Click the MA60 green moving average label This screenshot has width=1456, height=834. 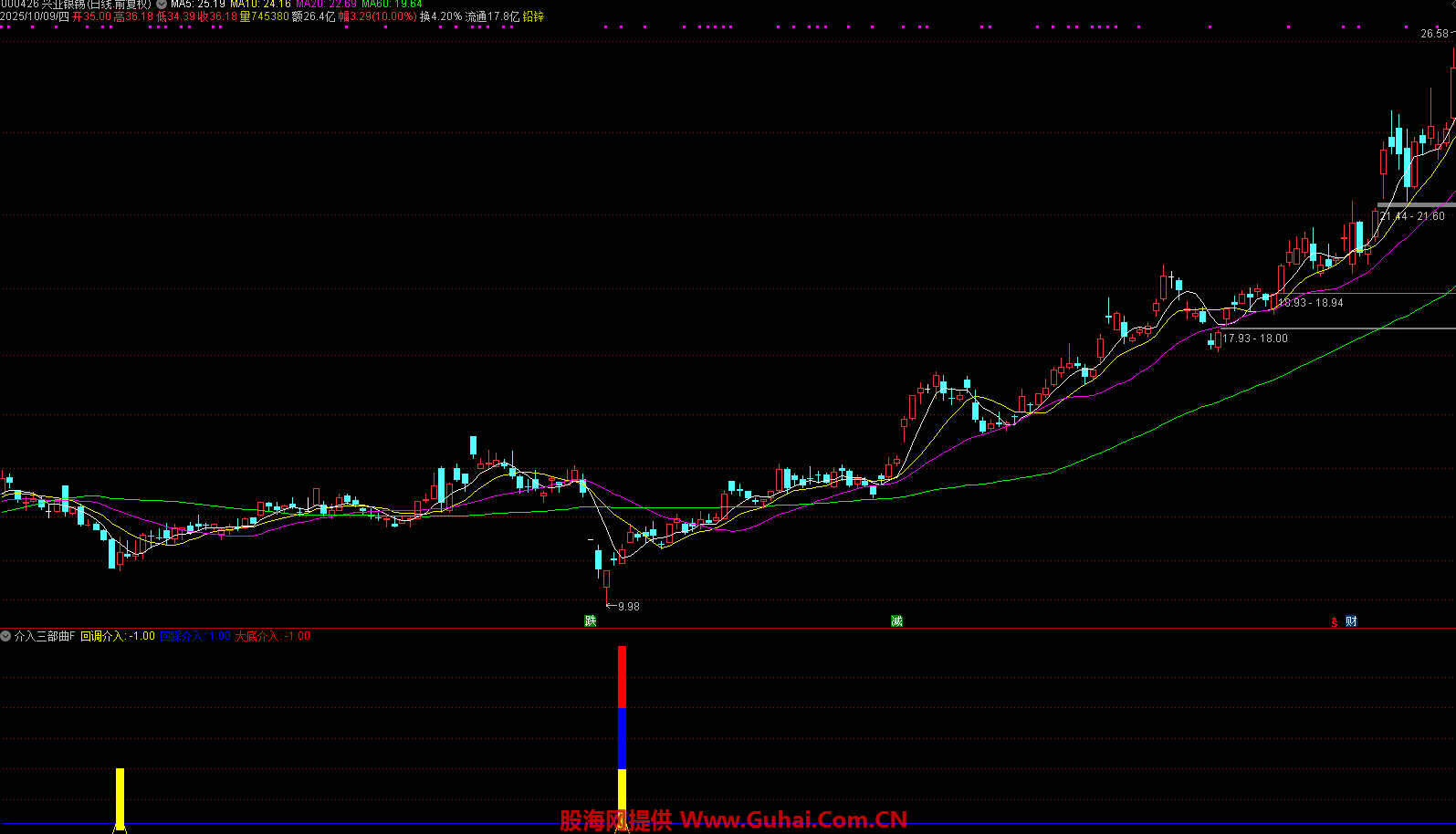[392, 5]
